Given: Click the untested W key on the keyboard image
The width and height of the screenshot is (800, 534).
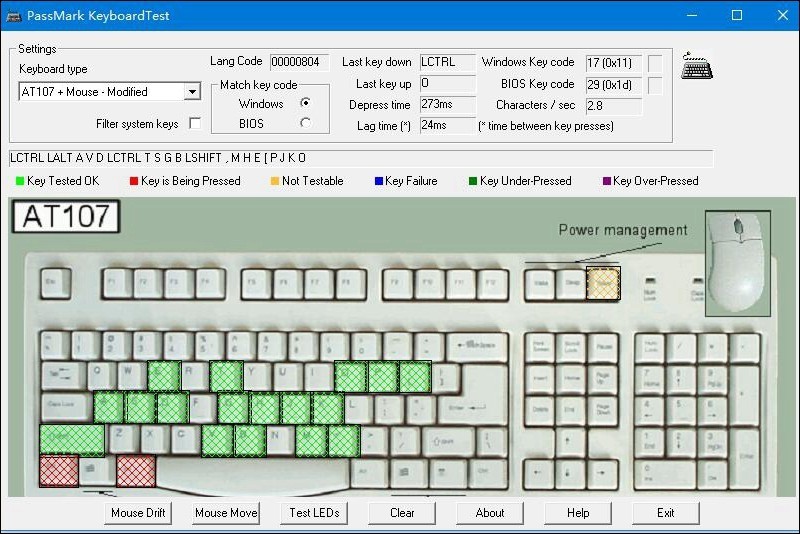Looking at the screenshot, I should click(x=132, y=375).
